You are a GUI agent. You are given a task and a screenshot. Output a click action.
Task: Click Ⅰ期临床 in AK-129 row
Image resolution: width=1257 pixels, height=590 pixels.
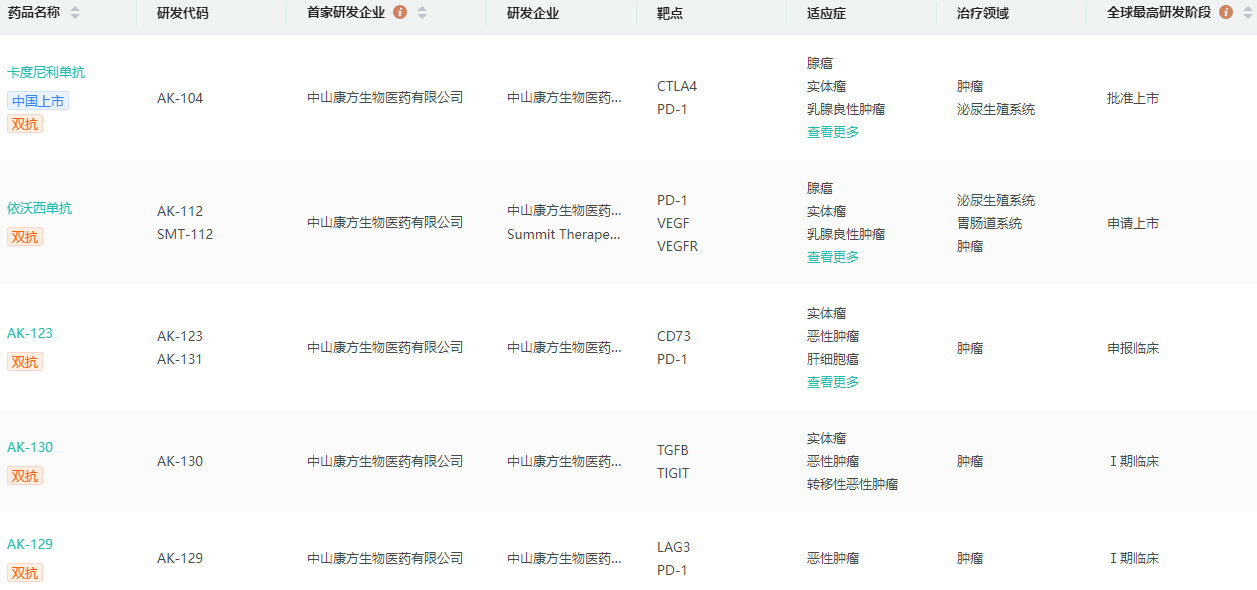tap(1133, 558)
